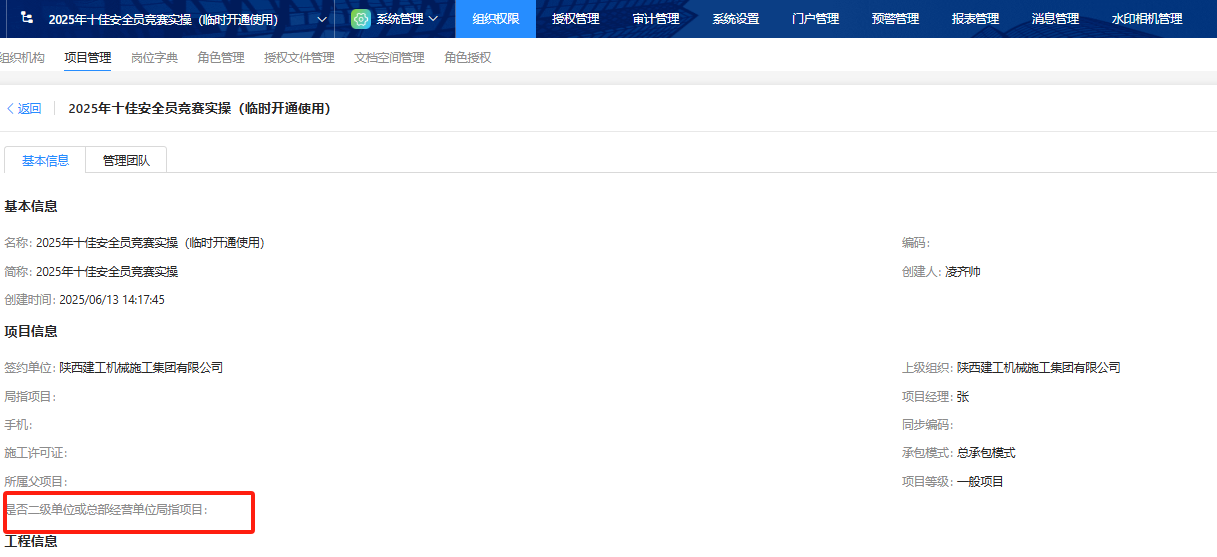Open 文档空间管理 sub-navigation tab
The image size is (1217, 557).
[389, 58]
